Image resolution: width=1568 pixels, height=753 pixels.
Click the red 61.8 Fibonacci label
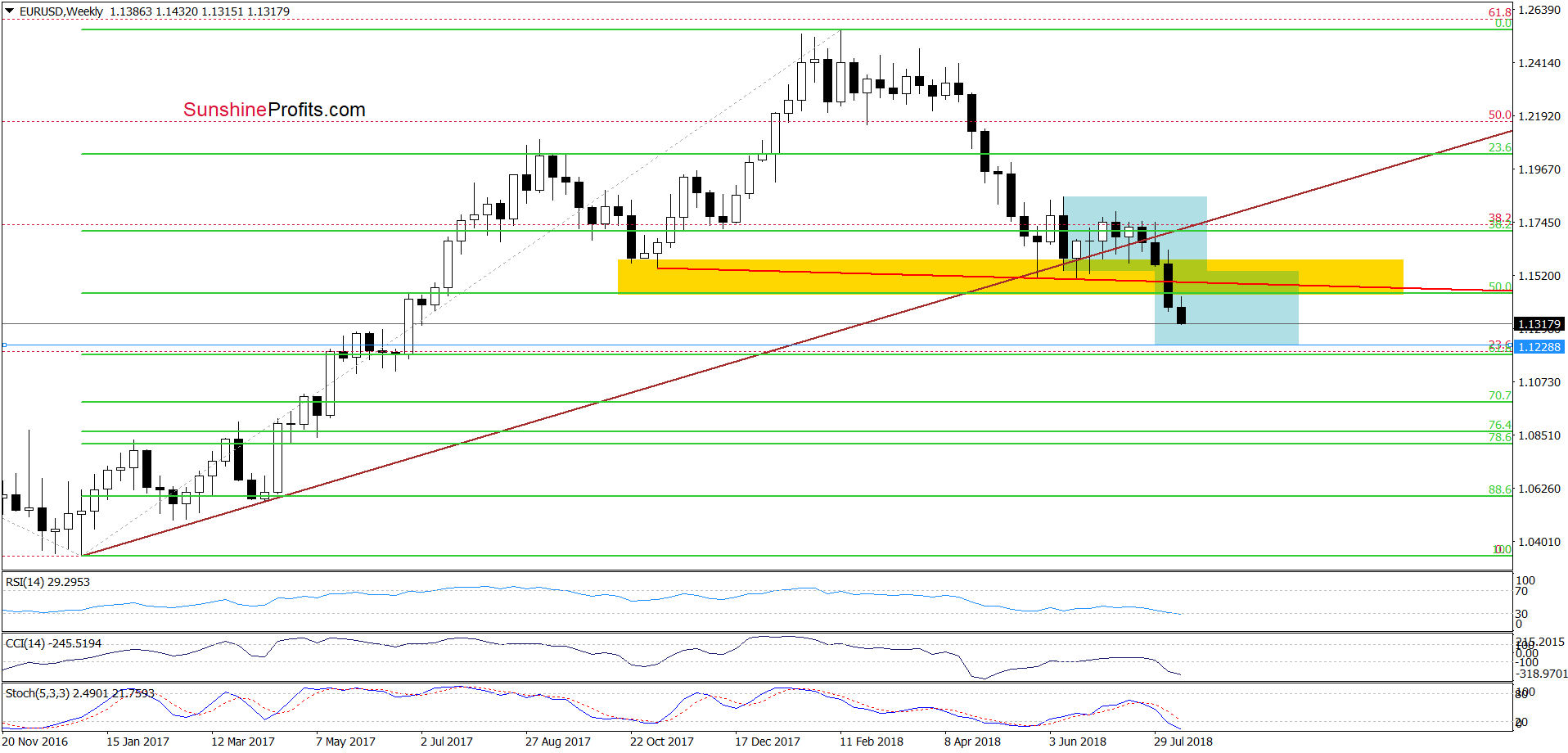[1500, 12]
